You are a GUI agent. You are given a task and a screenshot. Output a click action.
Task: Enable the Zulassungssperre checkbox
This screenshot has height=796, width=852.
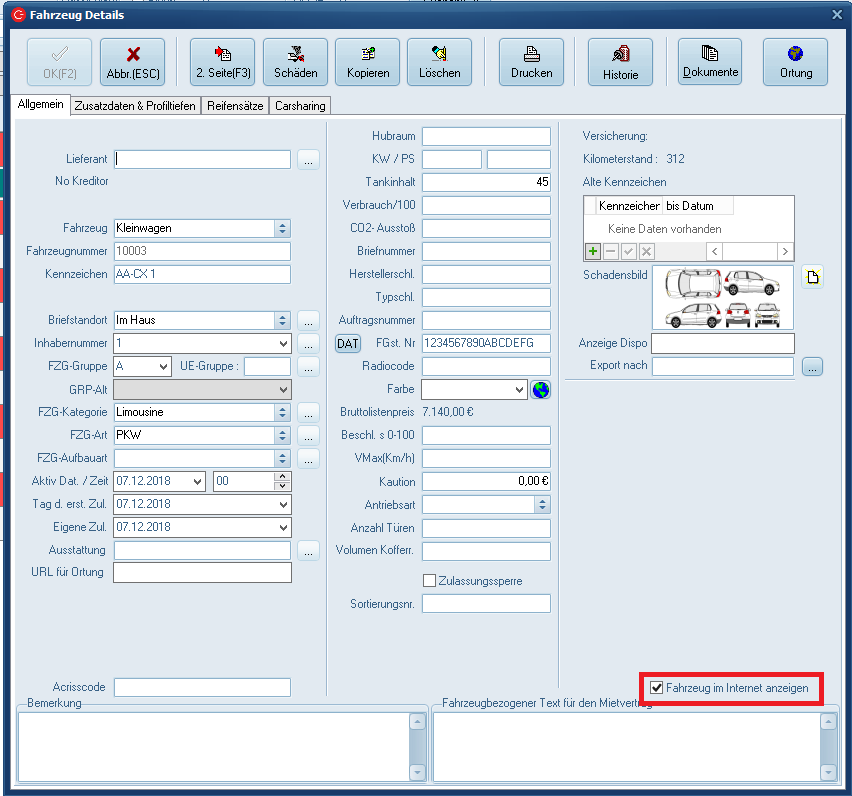click(x=430, y=581)
